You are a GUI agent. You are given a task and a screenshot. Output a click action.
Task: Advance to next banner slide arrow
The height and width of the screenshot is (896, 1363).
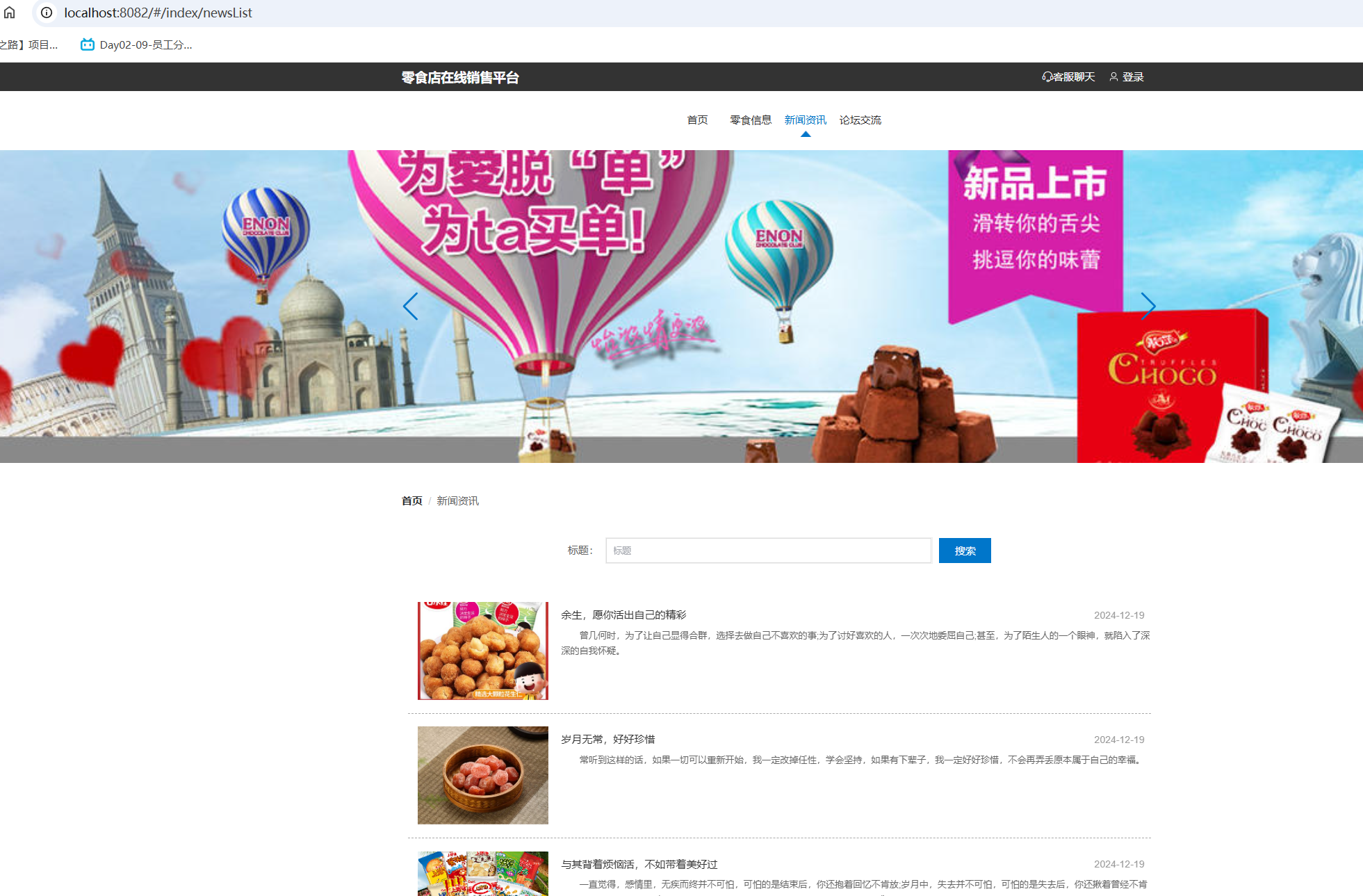pos(1148,307)
